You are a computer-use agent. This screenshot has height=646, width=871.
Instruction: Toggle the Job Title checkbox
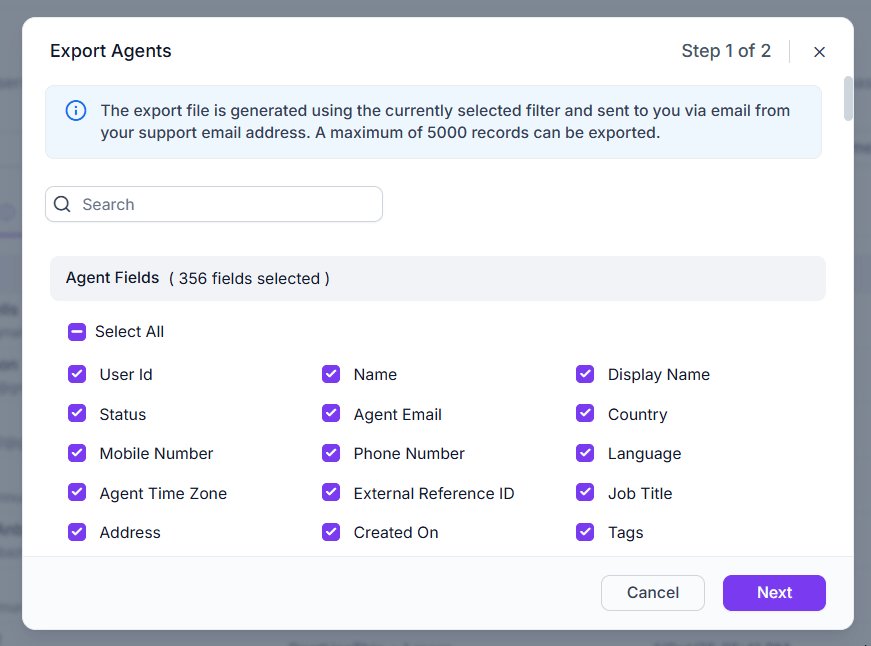585,493
